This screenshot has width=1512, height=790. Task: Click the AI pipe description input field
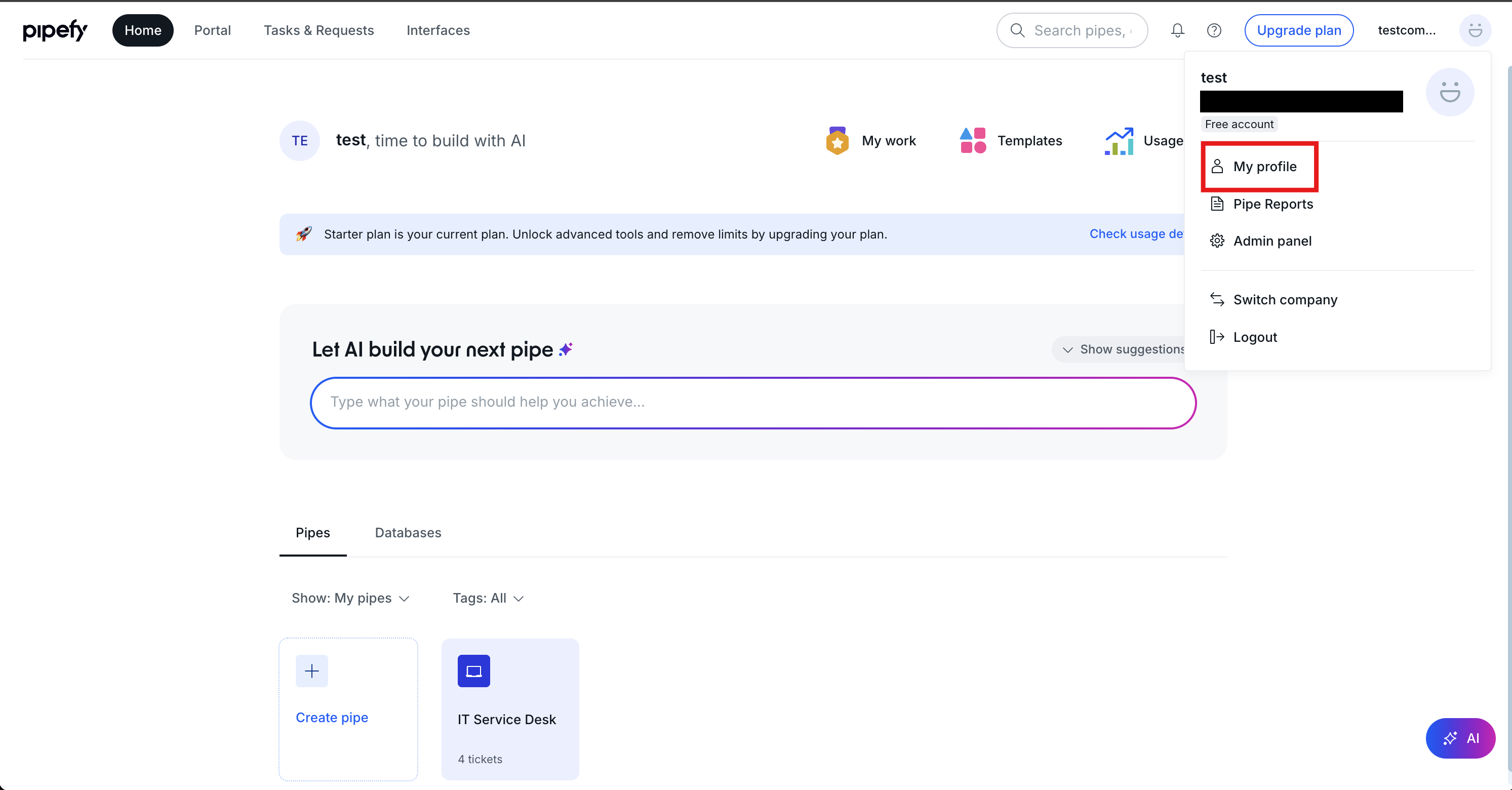(x=752, y=402)
